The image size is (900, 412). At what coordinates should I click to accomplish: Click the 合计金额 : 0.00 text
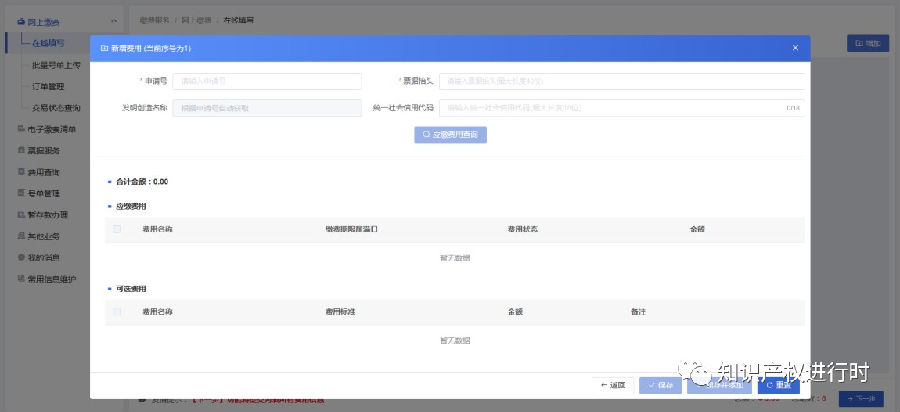point(142,182)
